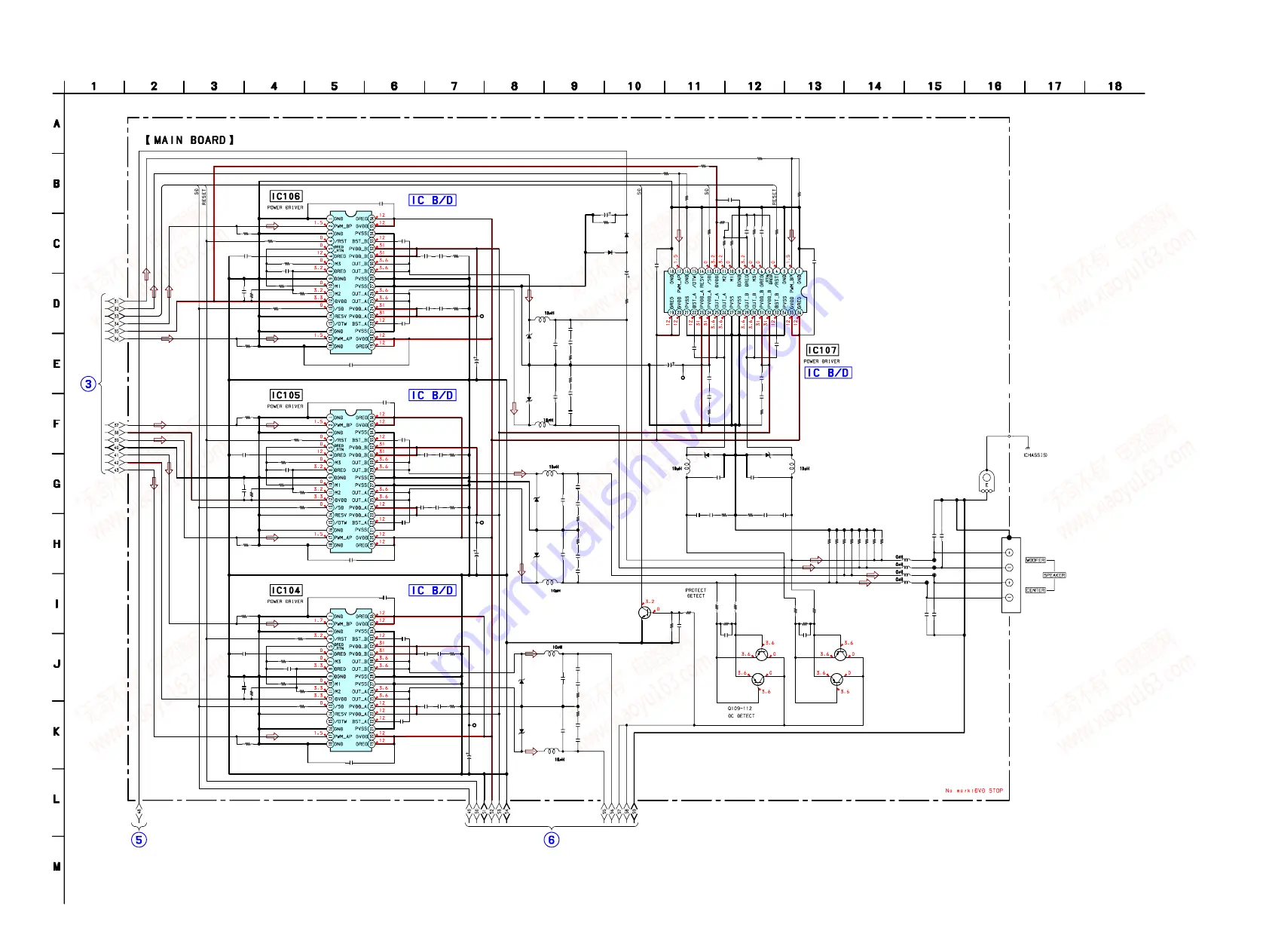Click the IC B/D tag beside IC106

(x=433, y=201)
